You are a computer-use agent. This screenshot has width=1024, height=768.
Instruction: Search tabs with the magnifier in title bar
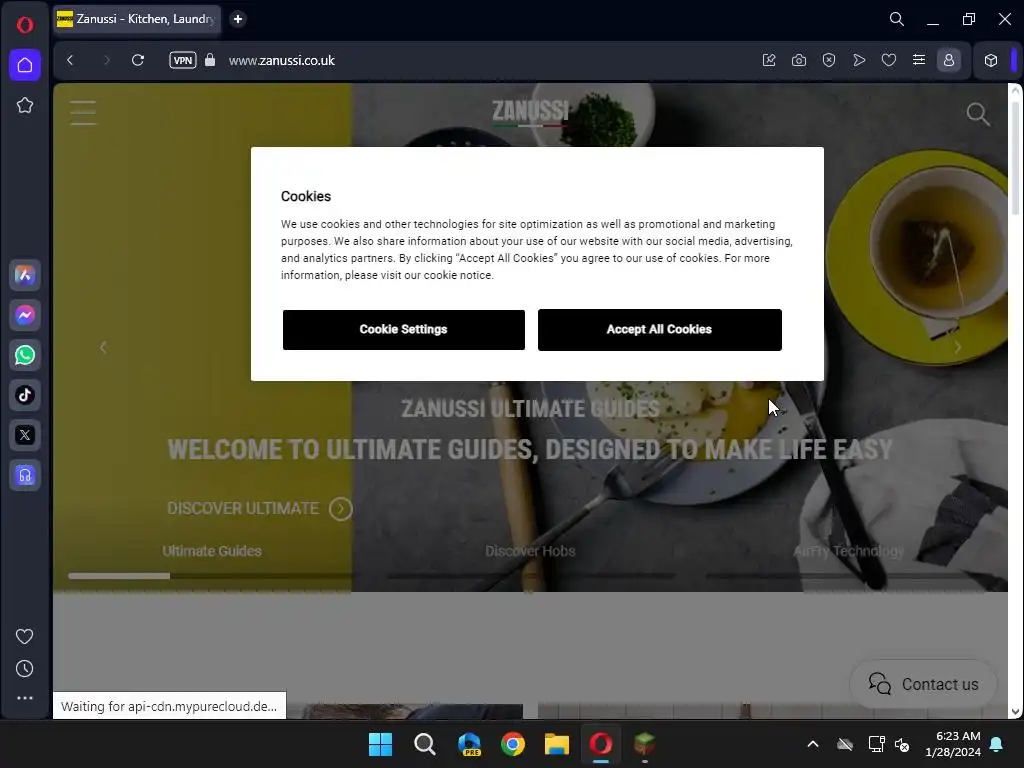tap(897, 19)
